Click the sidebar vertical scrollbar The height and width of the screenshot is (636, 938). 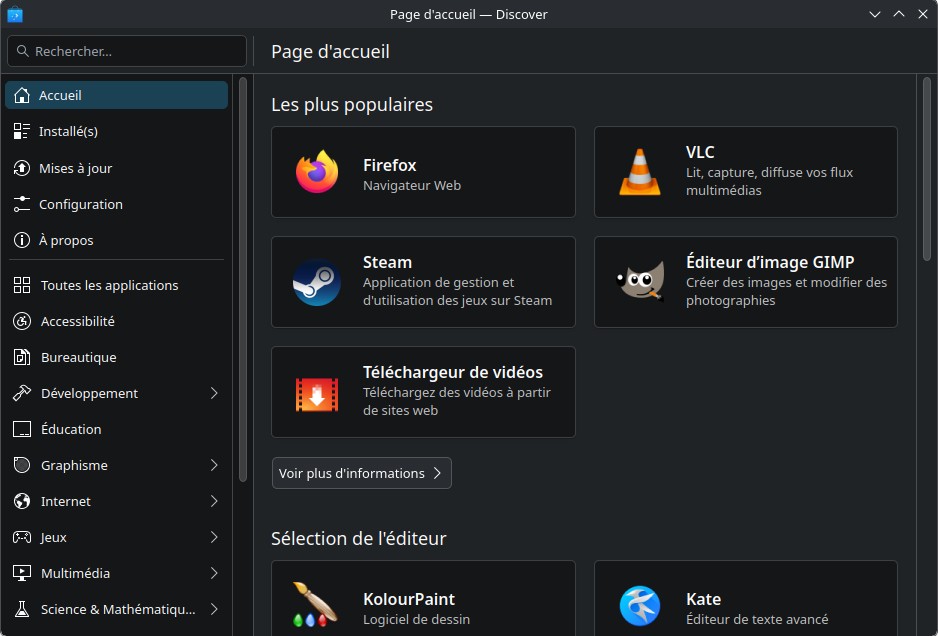(242, 279)
